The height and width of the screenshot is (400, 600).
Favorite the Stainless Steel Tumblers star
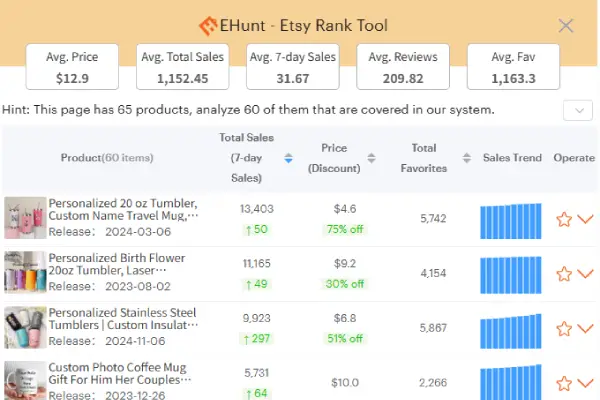click(x=564, y=329)
